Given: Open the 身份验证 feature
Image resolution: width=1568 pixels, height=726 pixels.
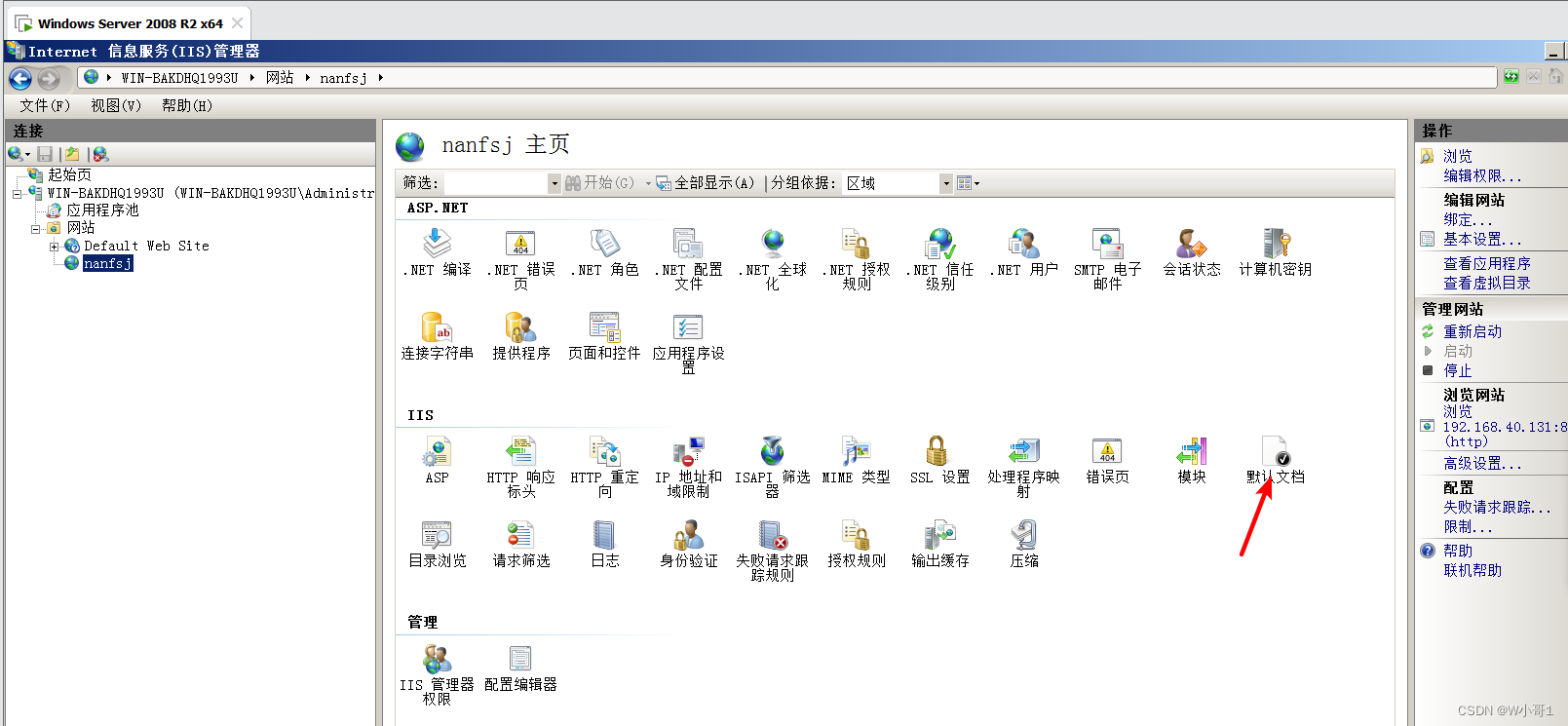Looking at the screenshot, I should tap(688, 544).
